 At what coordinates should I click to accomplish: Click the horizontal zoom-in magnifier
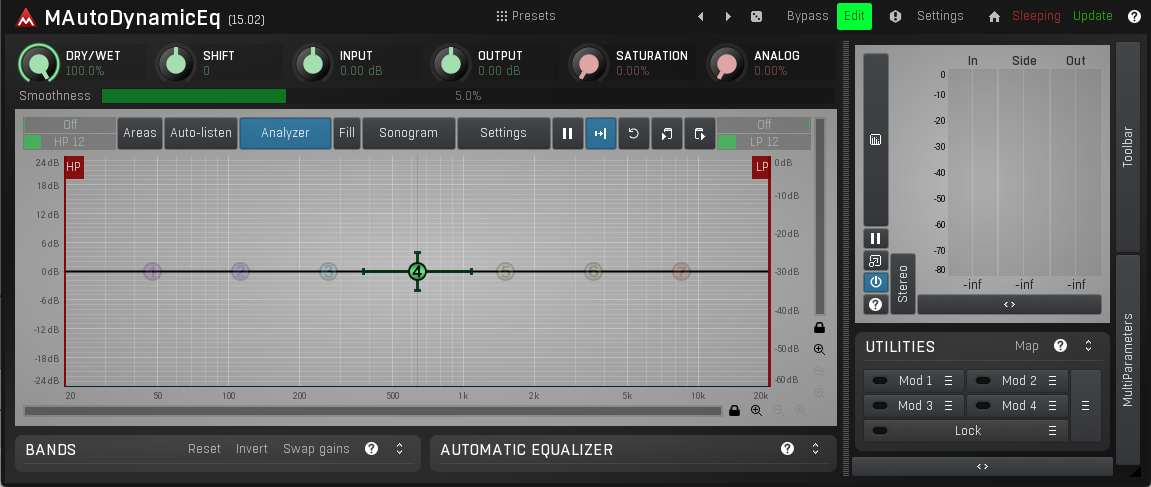point(756,411)
